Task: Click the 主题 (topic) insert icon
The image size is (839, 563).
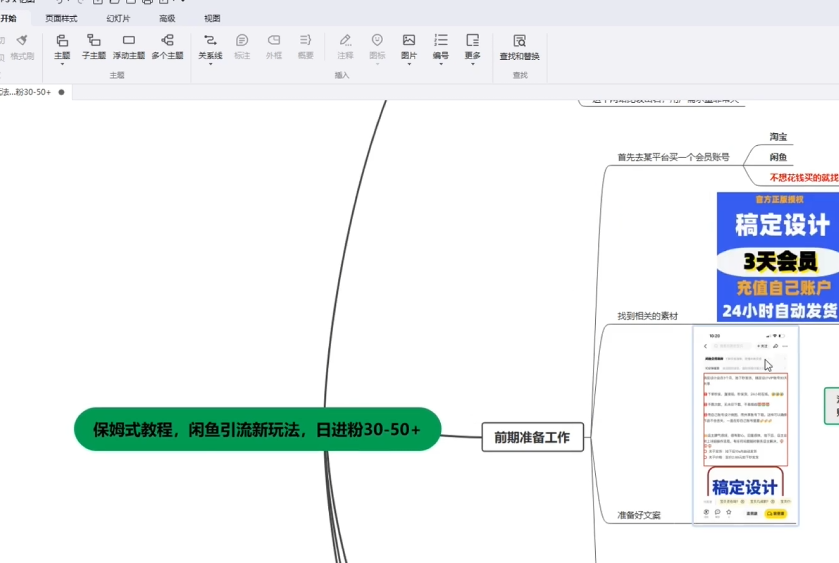Action: pos(62,42)
